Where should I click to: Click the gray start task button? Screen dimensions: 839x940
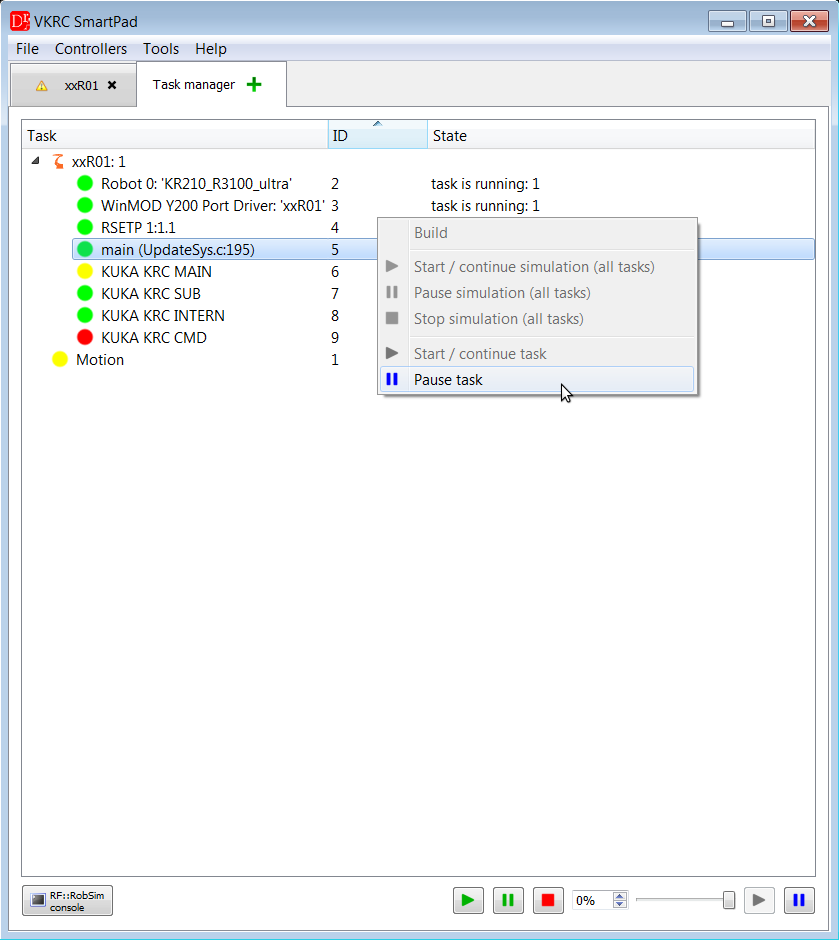(x=759, y=900)
